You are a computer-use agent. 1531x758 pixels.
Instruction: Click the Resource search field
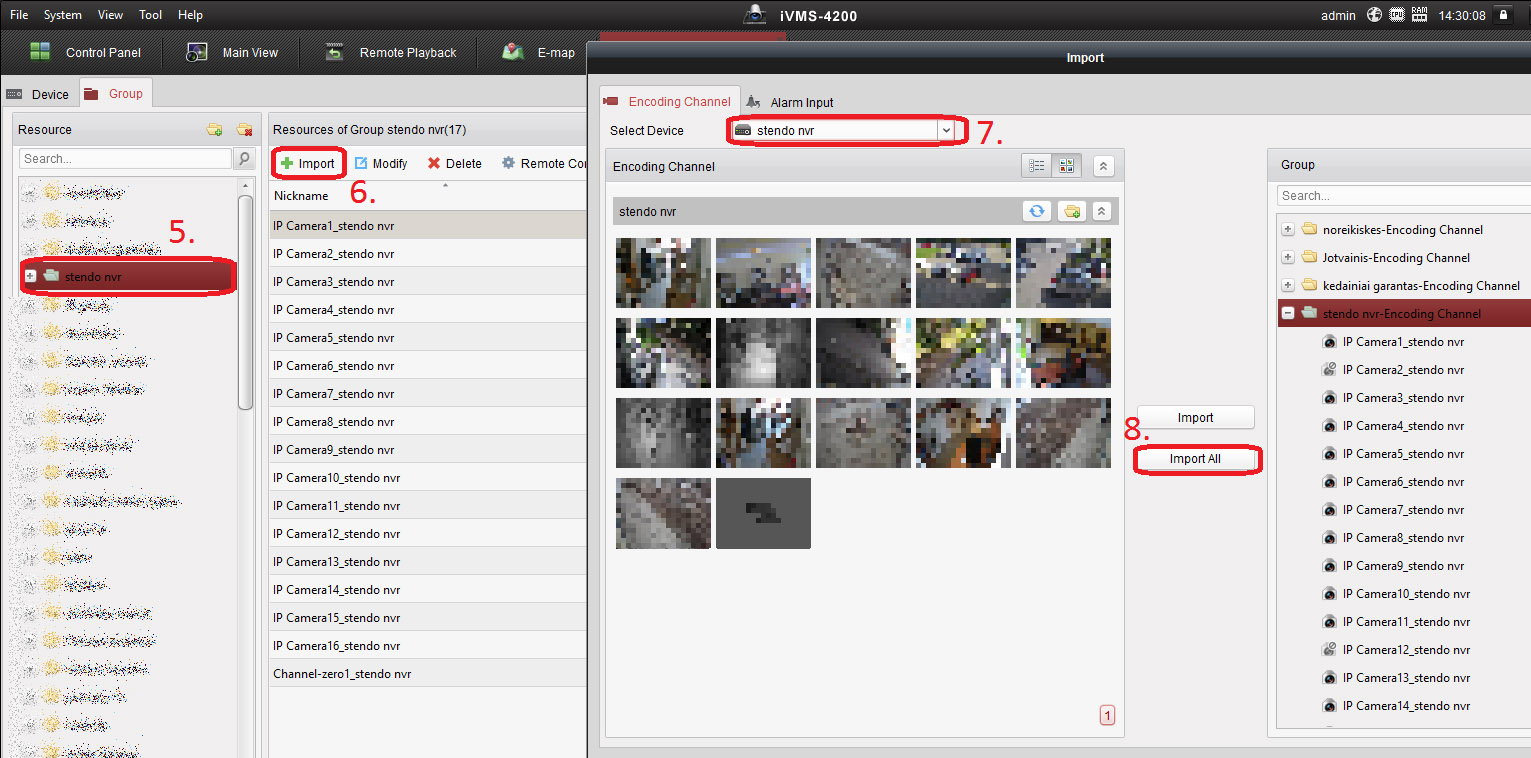click(x=125, y=158)
